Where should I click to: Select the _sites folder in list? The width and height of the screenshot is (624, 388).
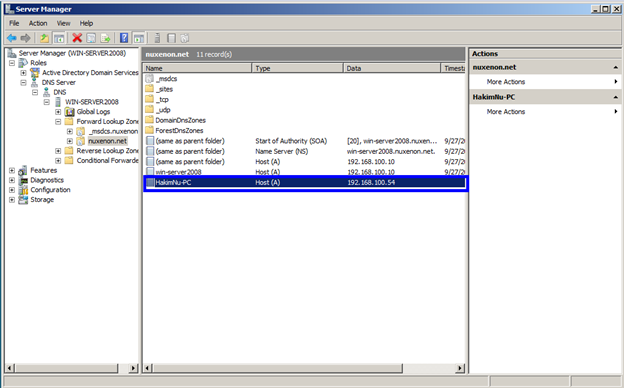[164, 89]
